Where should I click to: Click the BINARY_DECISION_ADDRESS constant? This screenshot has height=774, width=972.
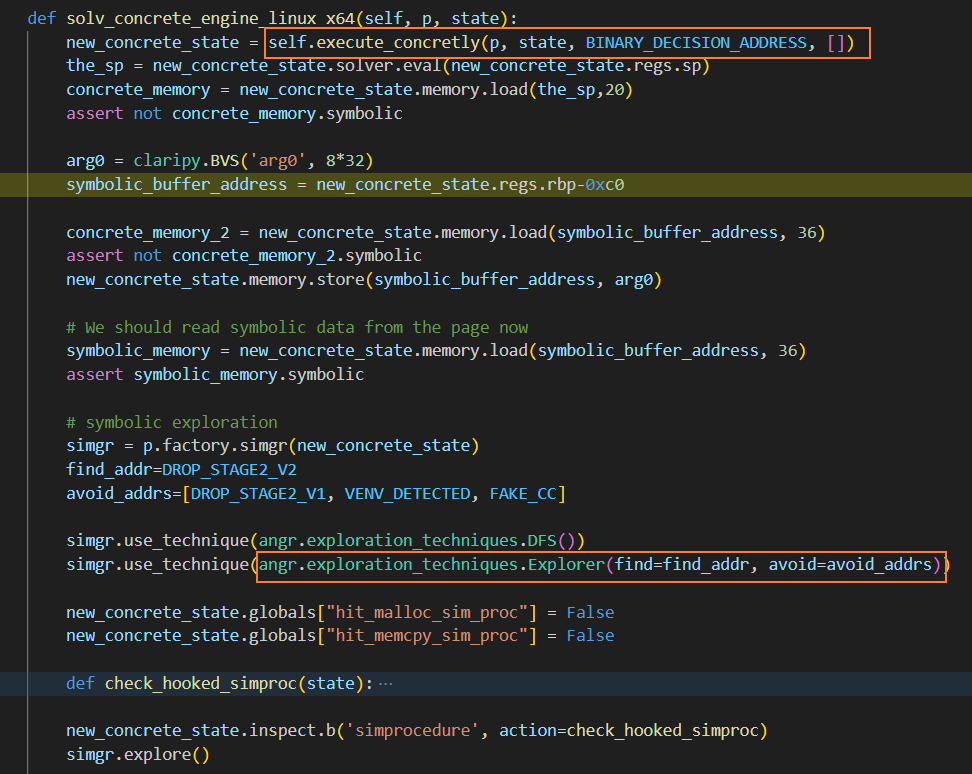696,43
